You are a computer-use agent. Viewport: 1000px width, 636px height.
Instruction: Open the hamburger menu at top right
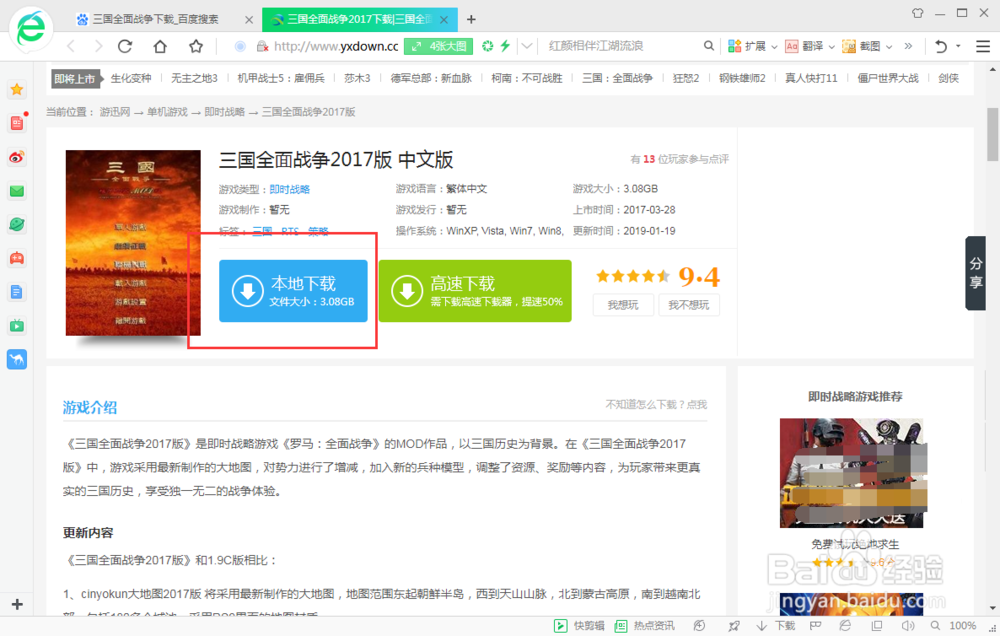(x=982, y=46)
